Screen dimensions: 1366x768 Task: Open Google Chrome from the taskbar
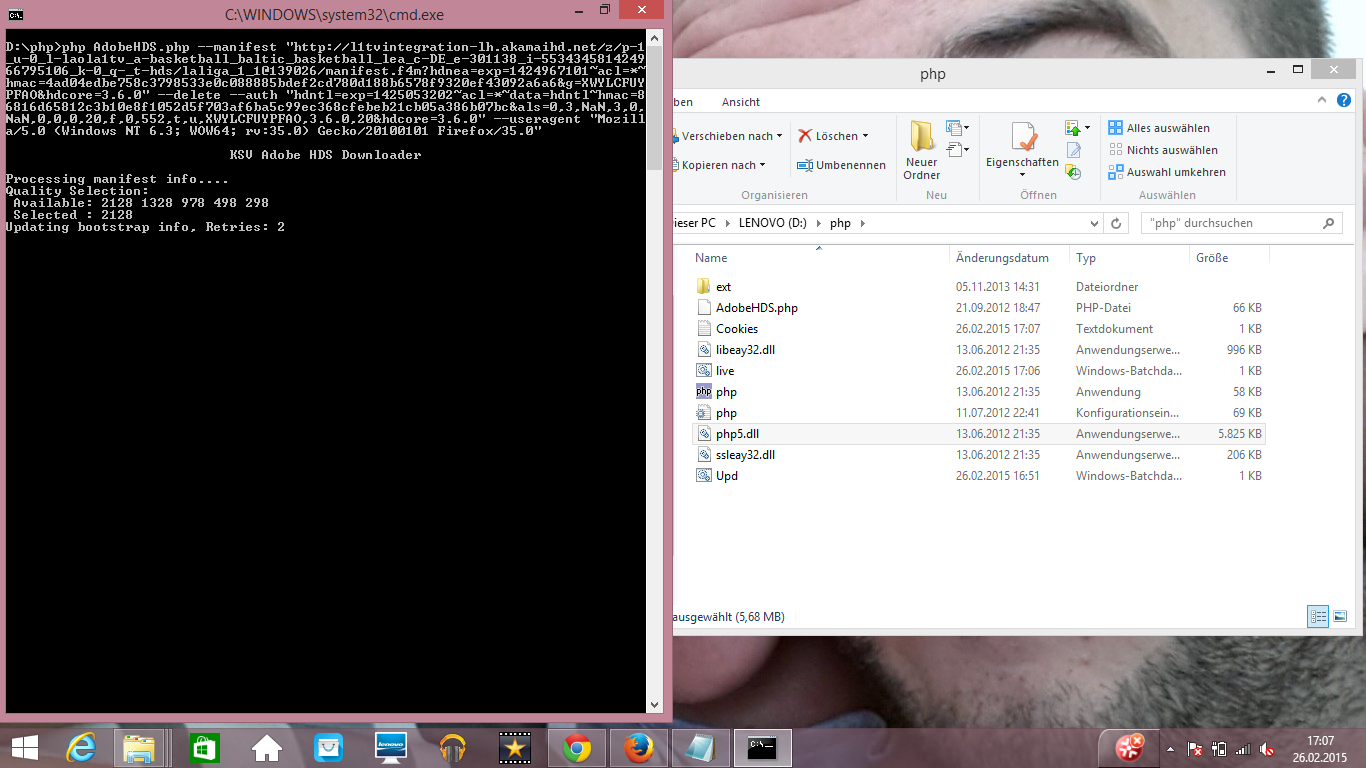click(576, 748)
